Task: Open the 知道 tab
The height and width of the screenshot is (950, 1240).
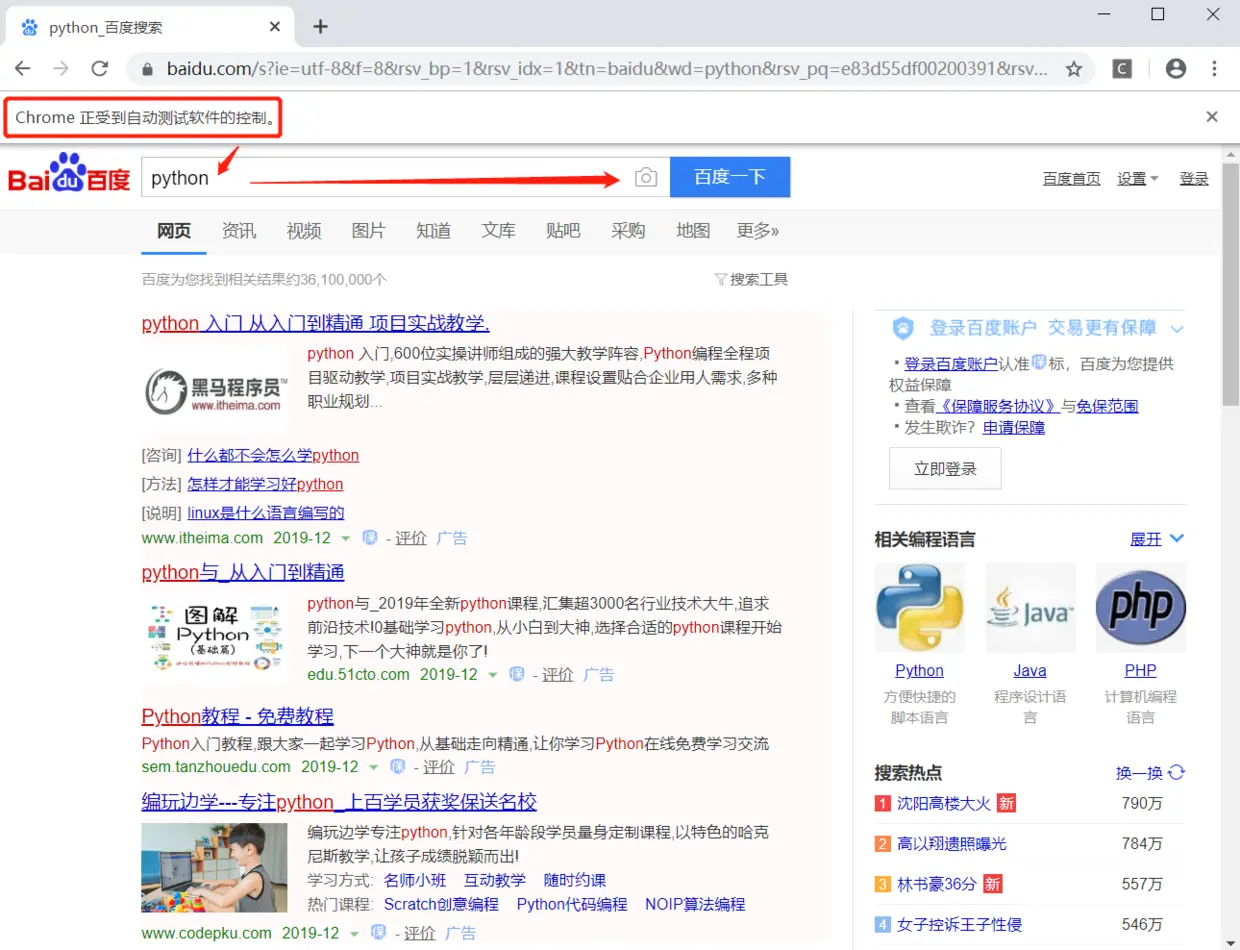Action: (433, 231)
